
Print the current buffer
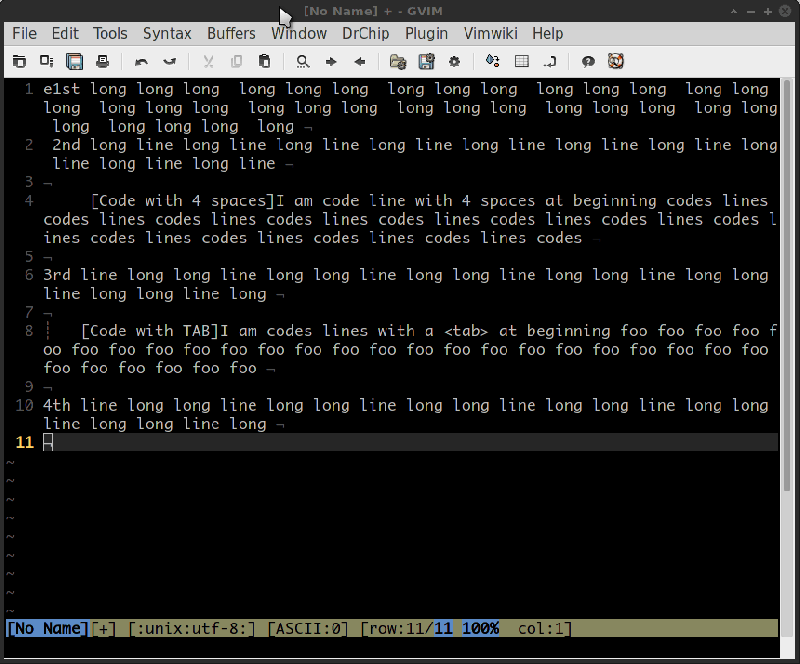click(x=101, y=61)
